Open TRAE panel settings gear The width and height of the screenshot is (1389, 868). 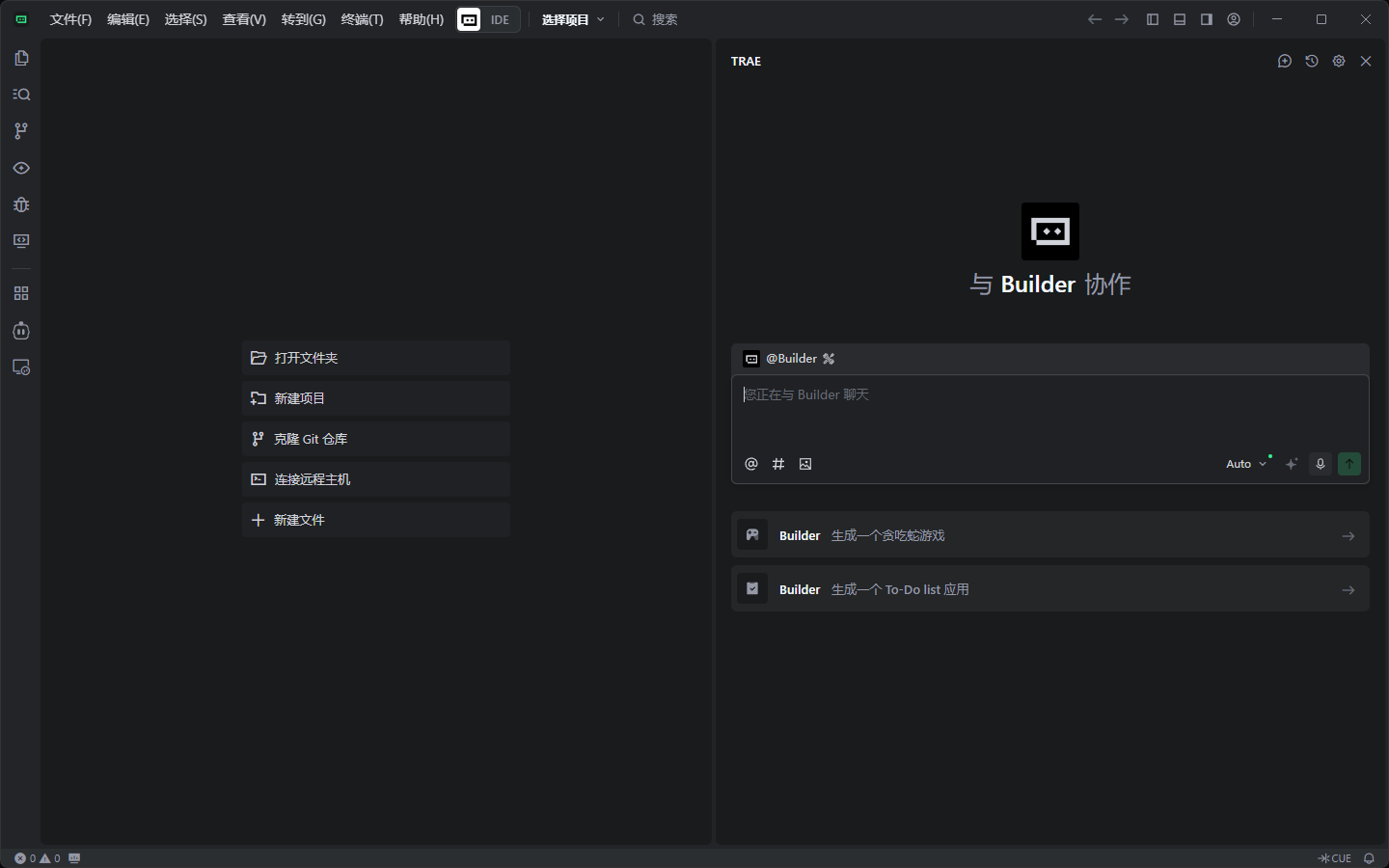[x=1339, y=61]
